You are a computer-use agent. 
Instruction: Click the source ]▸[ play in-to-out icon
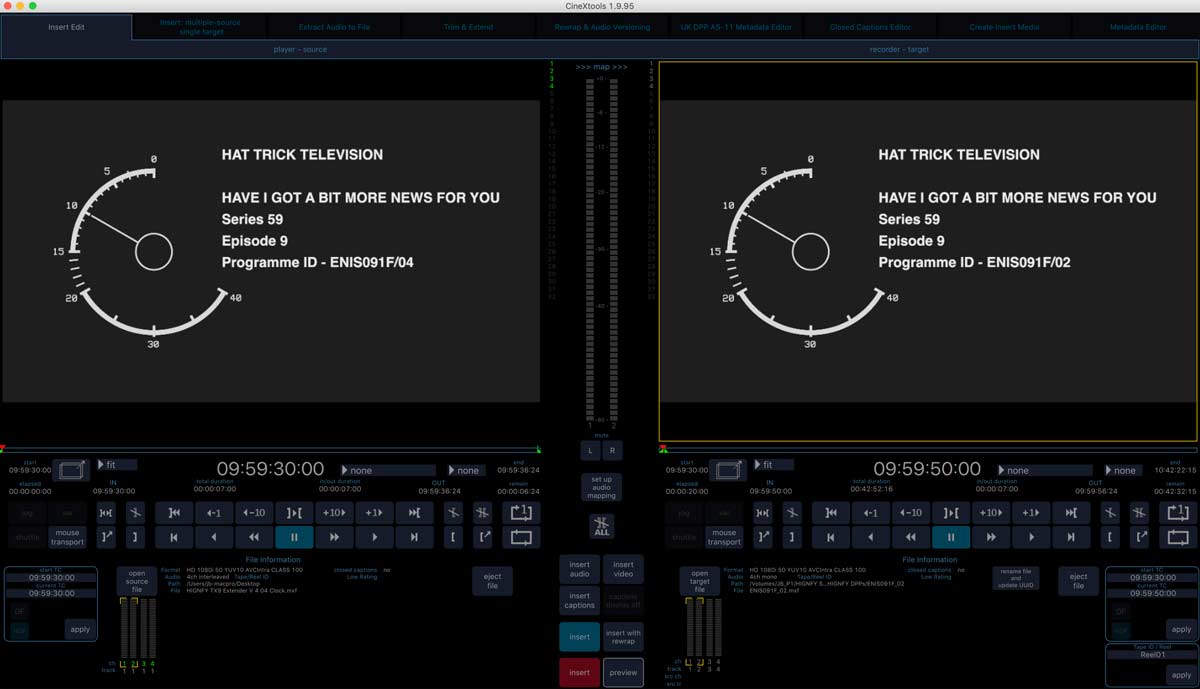(294, 512)
